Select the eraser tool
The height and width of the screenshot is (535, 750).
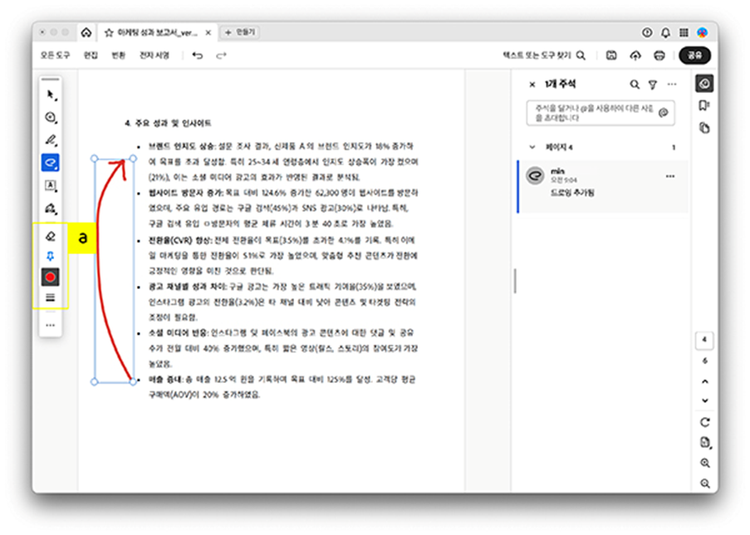click(x=51, y=236)
